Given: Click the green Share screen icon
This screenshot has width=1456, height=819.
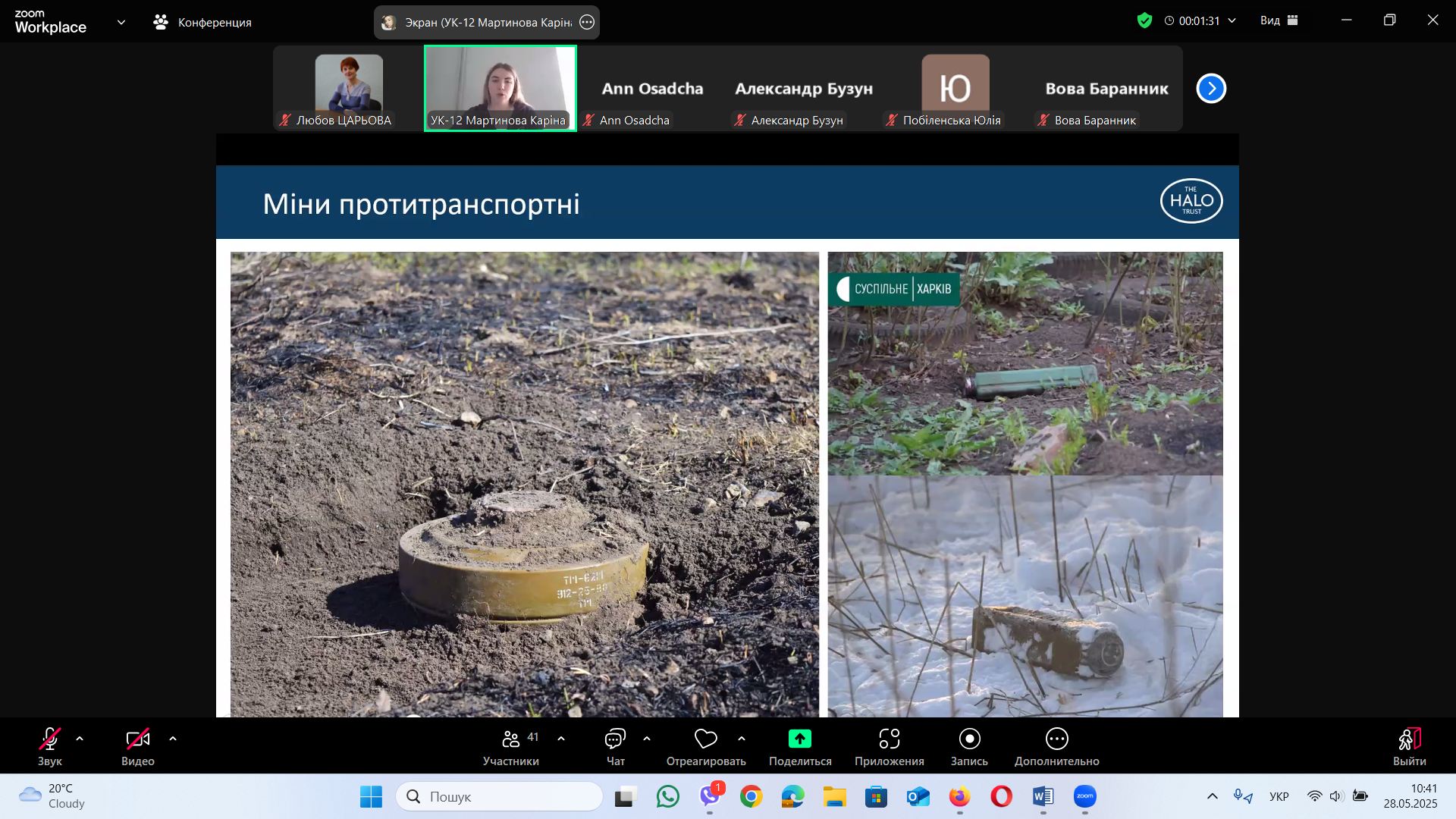Looking at the screenshot, I should click(799, 739).
